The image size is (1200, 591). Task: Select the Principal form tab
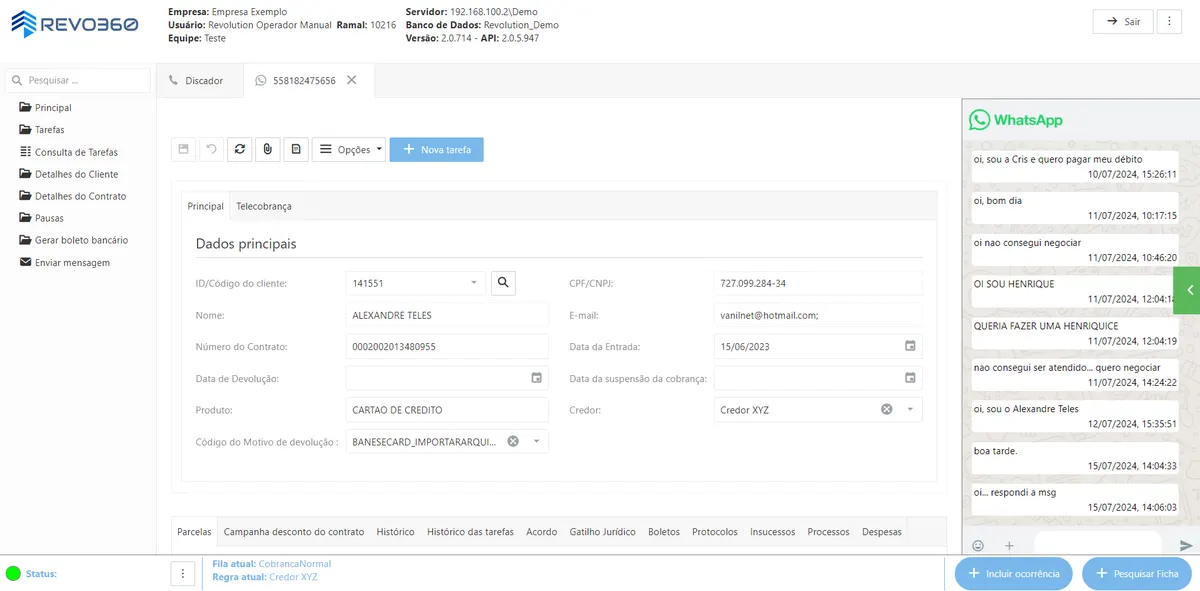click(206, 206)
